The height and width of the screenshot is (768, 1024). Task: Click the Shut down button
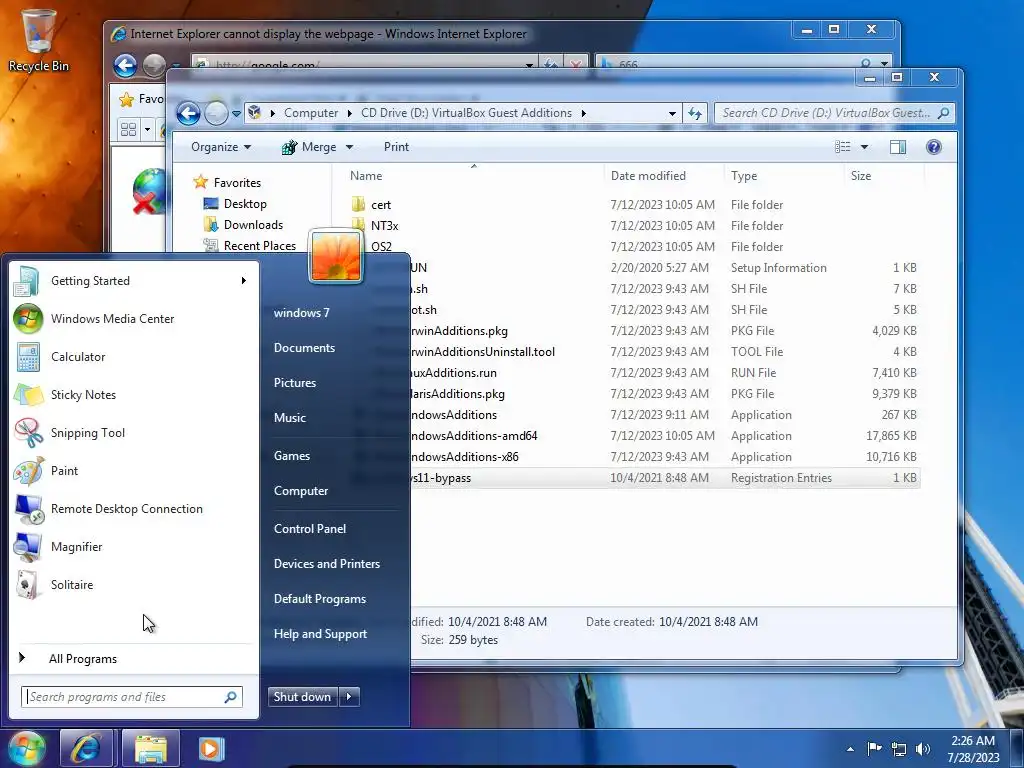302,697
